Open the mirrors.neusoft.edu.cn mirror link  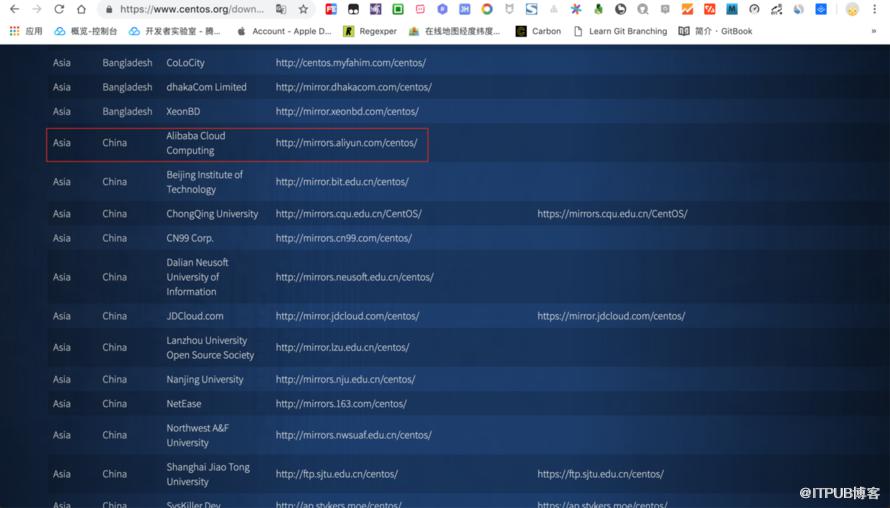[355, 278]
